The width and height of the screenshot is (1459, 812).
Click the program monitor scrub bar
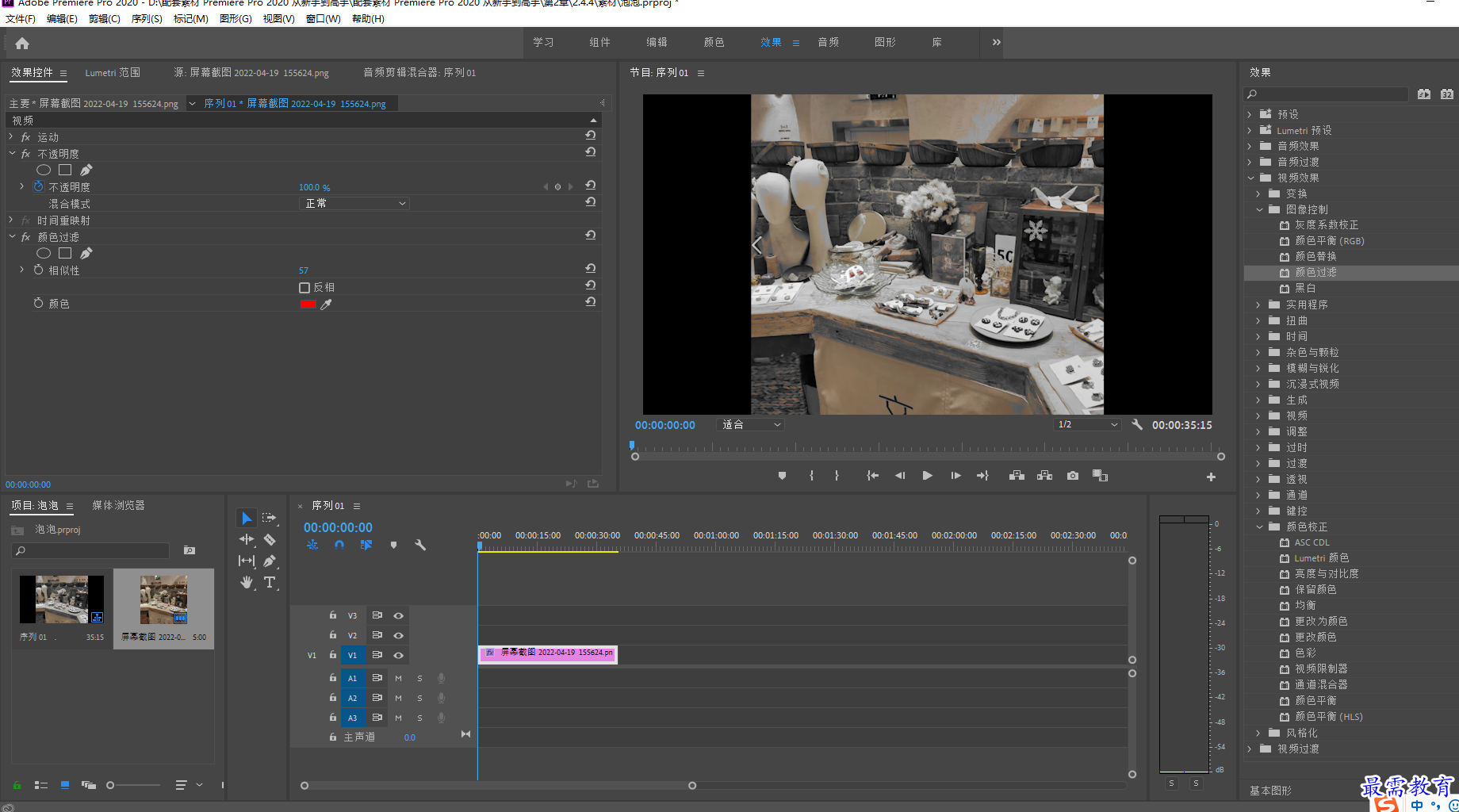click(x=928, y=449)
